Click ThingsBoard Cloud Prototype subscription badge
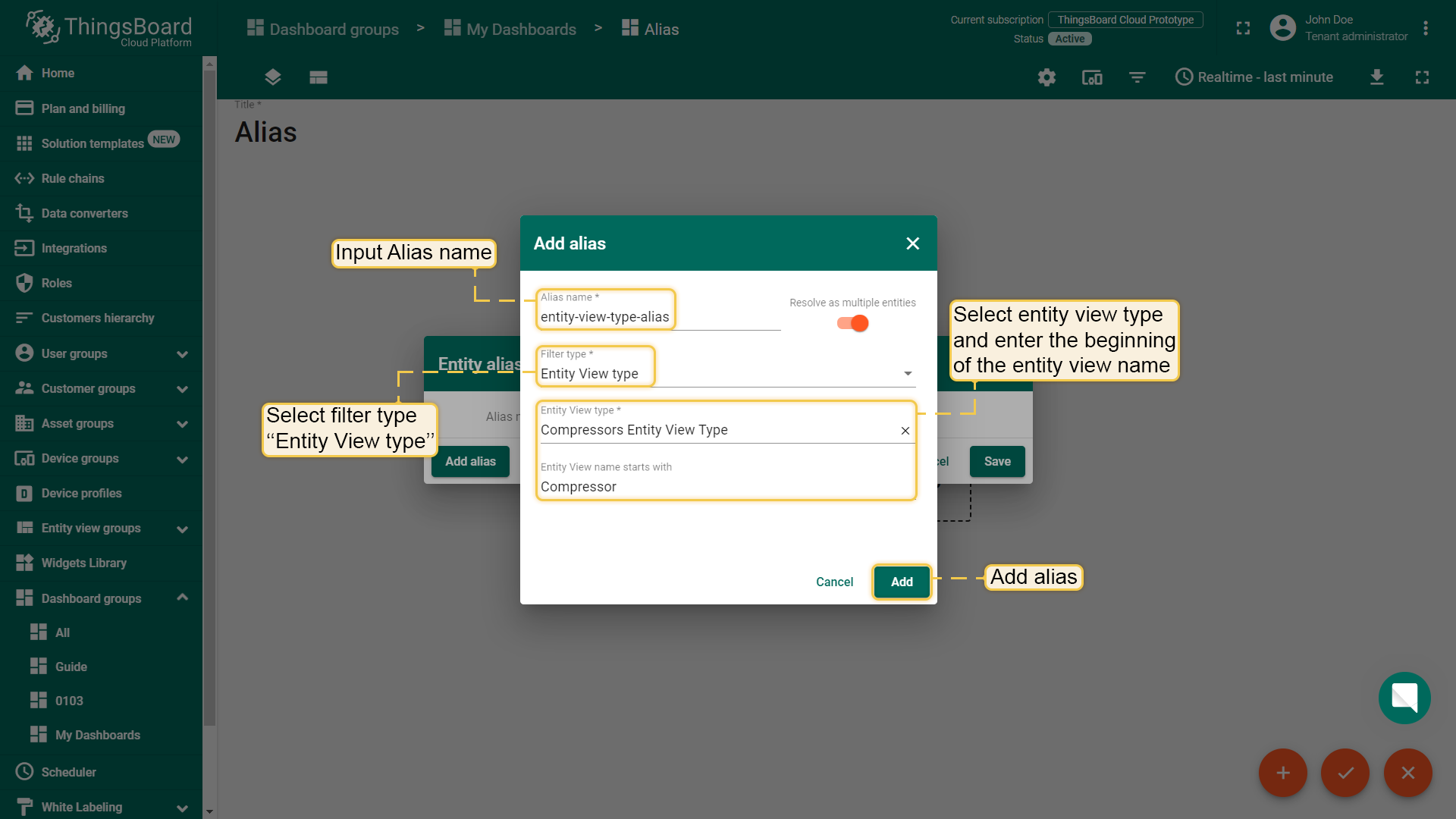This screenshot has height=819, width=1456. (1125, 20)
